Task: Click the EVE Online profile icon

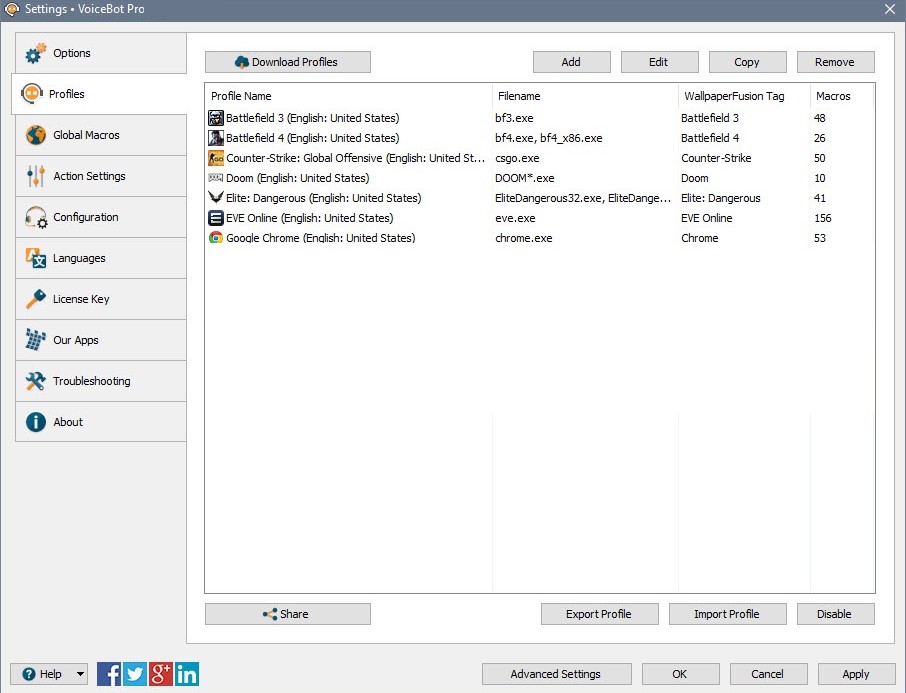Action: tap(216, 218)
